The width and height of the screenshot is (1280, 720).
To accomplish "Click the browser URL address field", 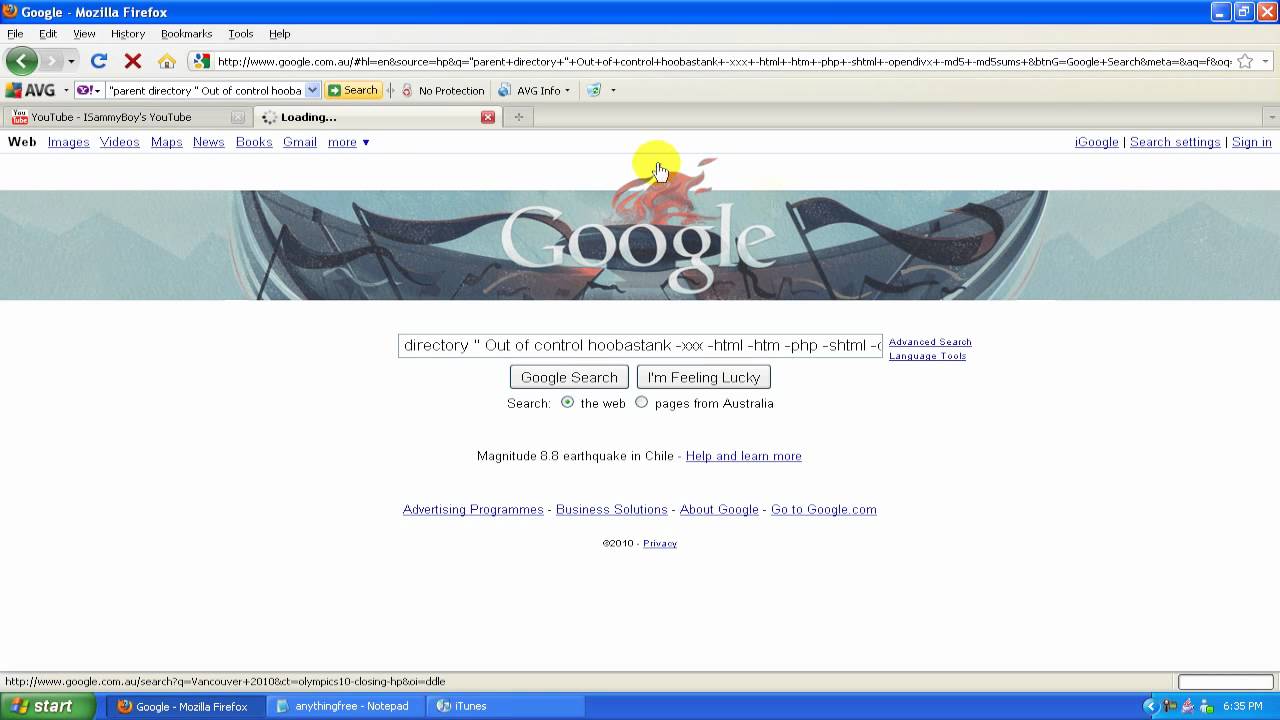I will pos(725,61).
